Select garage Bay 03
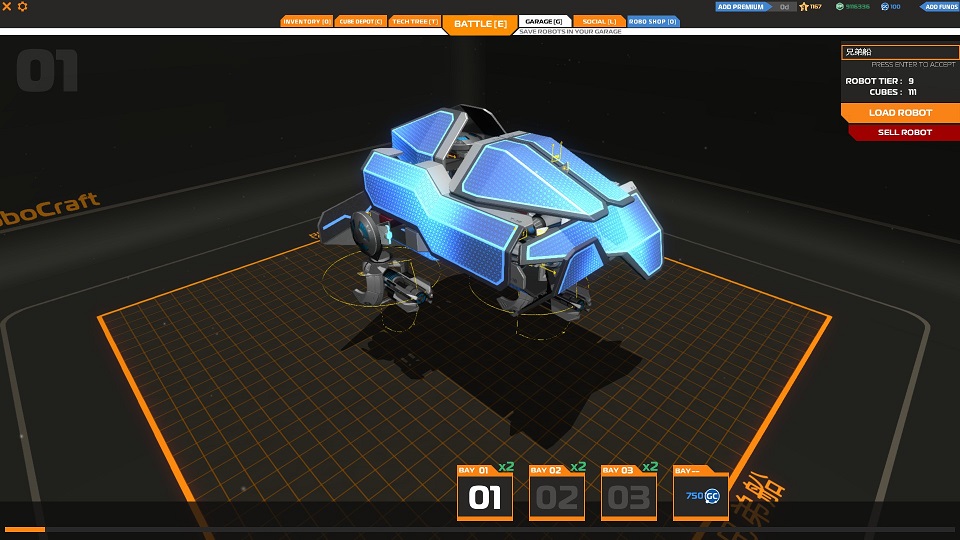 coord(629,493)
